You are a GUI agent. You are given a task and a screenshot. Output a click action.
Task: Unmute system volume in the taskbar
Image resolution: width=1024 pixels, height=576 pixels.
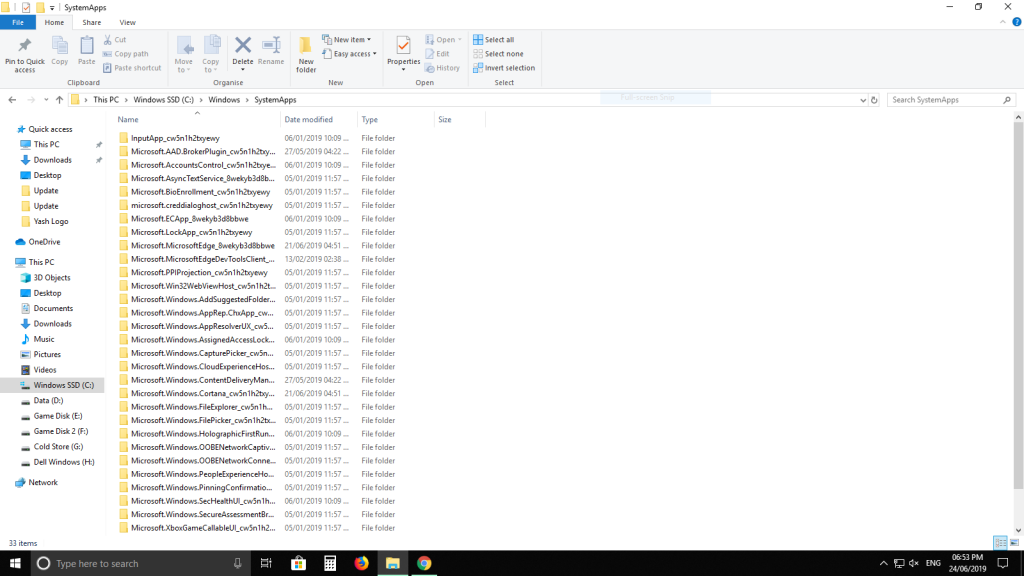pyautogui.click(x=913, y=563)
